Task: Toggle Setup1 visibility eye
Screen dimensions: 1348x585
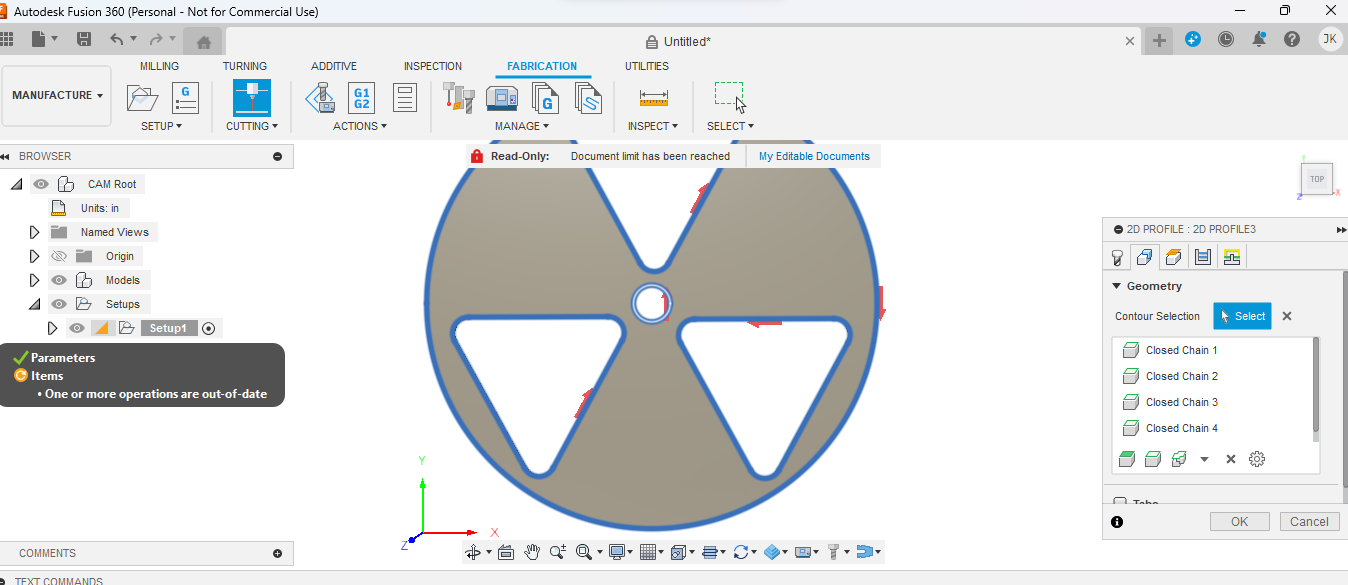Action: (x=77, y=328)
